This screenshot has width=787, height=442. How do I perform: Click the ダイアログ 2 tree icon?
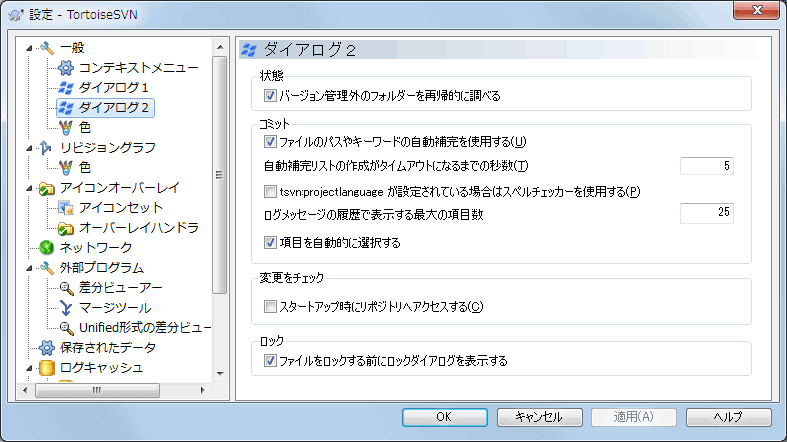pyautogui.click(x=66, y=108)
